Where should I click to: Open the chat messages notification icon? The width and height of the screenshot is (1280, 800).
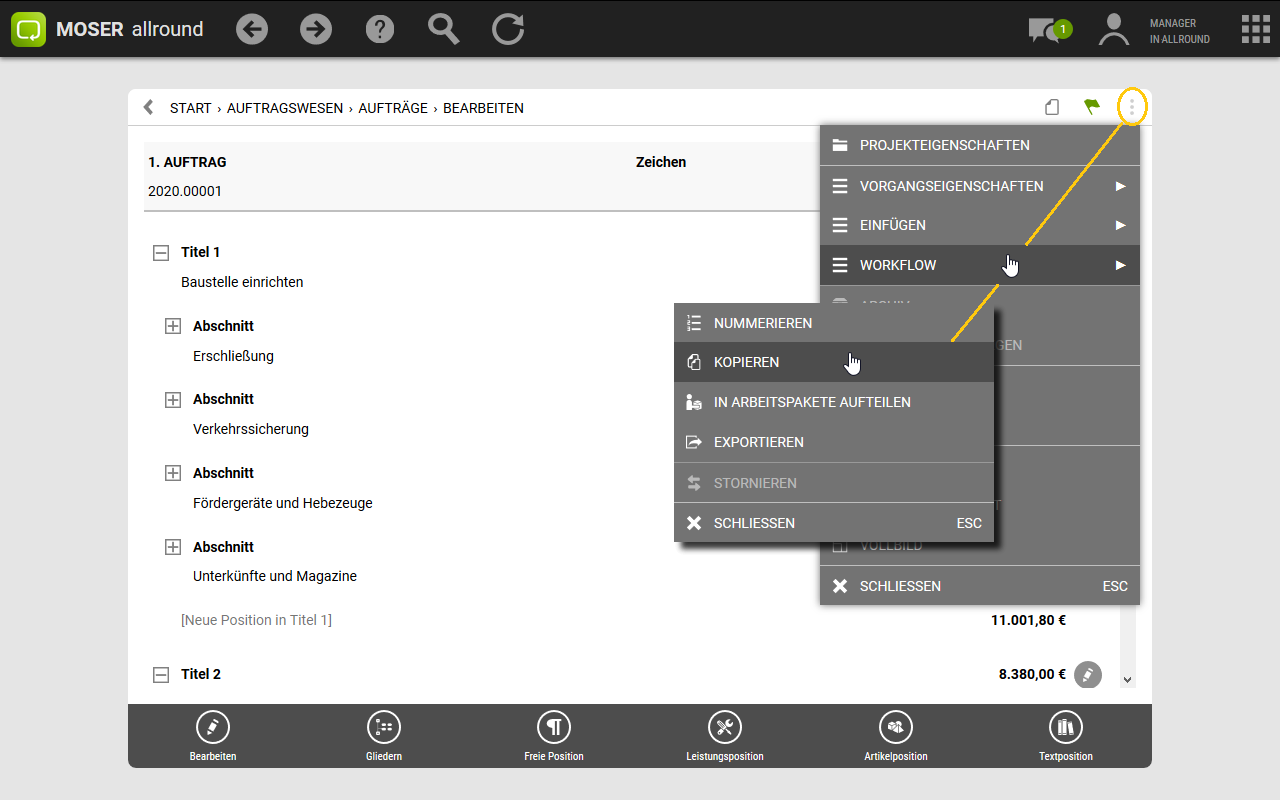1048,30
